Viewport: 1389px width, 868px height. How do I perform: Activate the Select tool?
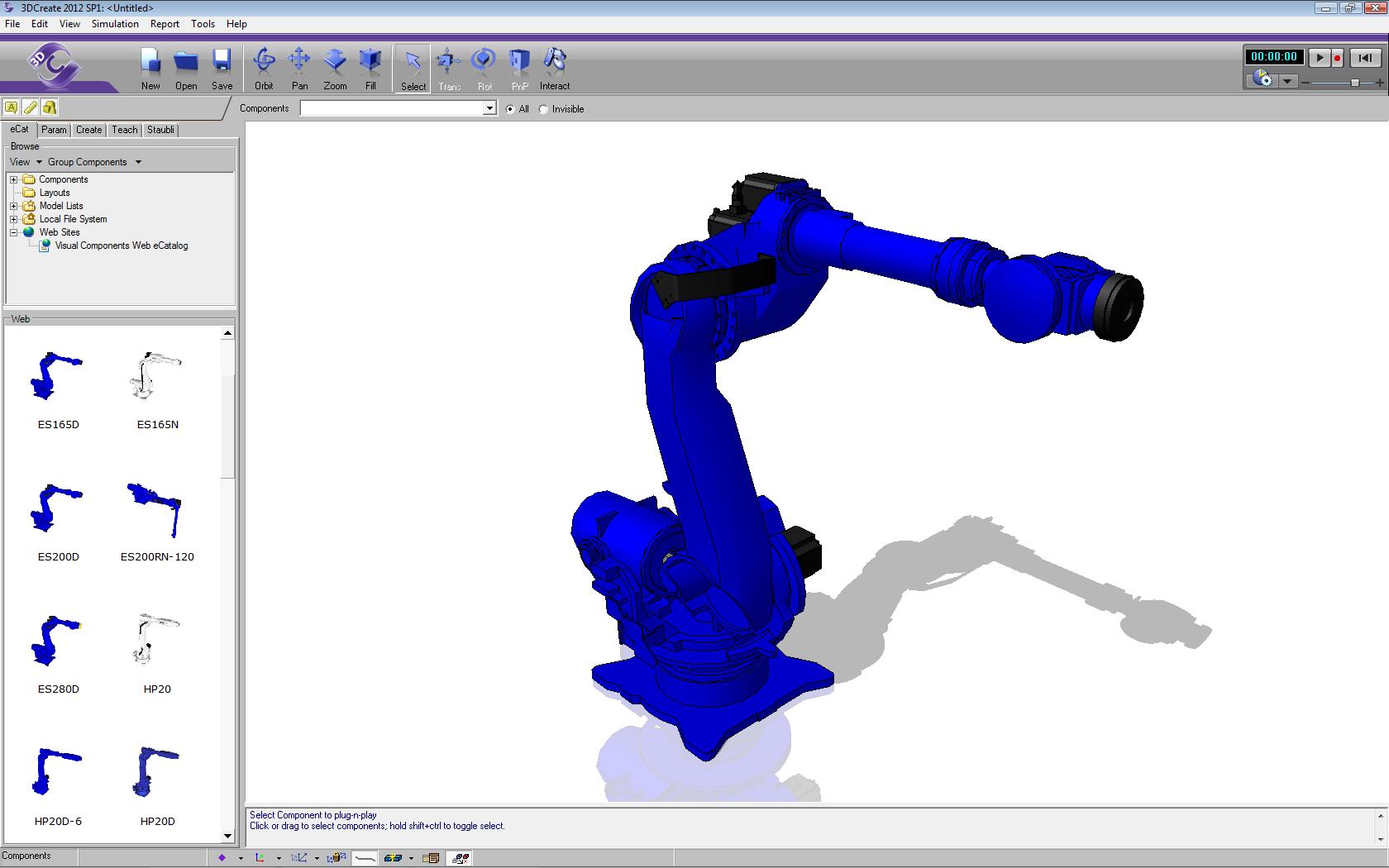coord(413,69)
